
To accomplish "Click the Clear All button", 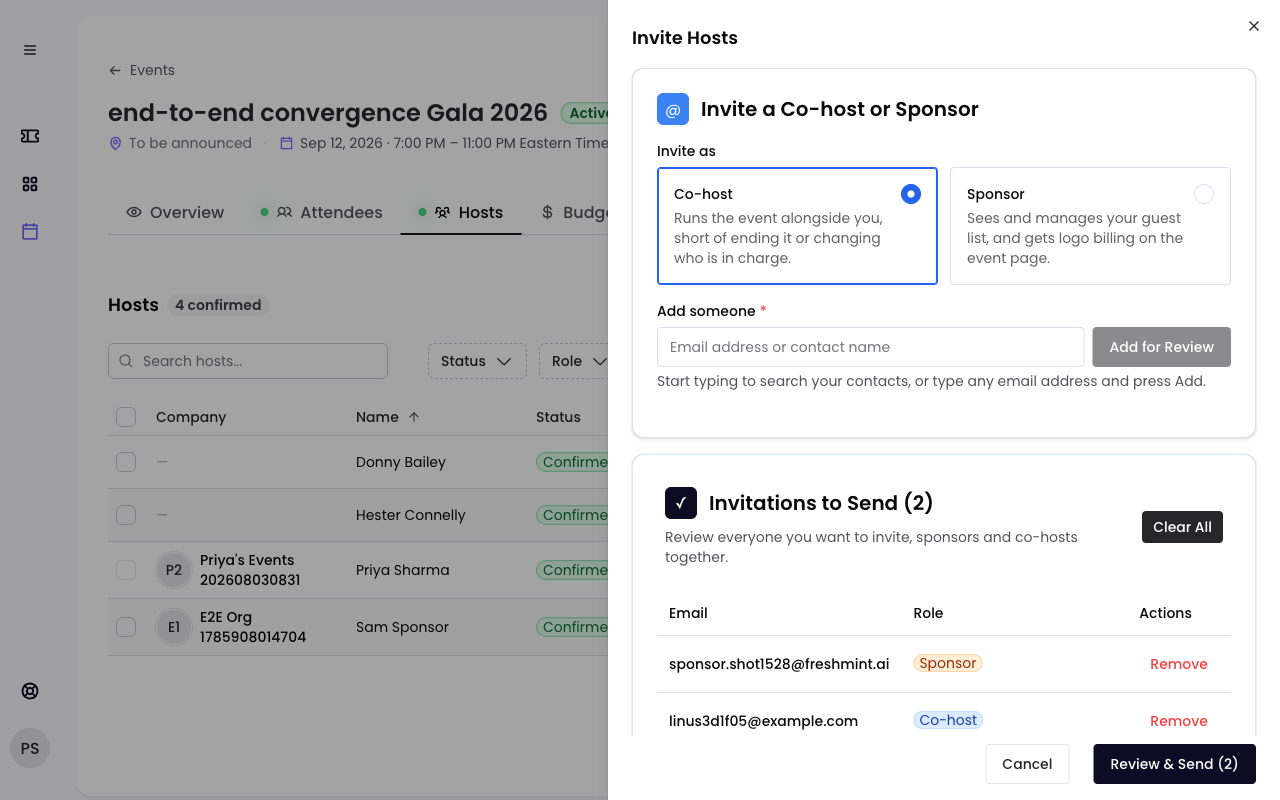I will tap(1182, 527).
